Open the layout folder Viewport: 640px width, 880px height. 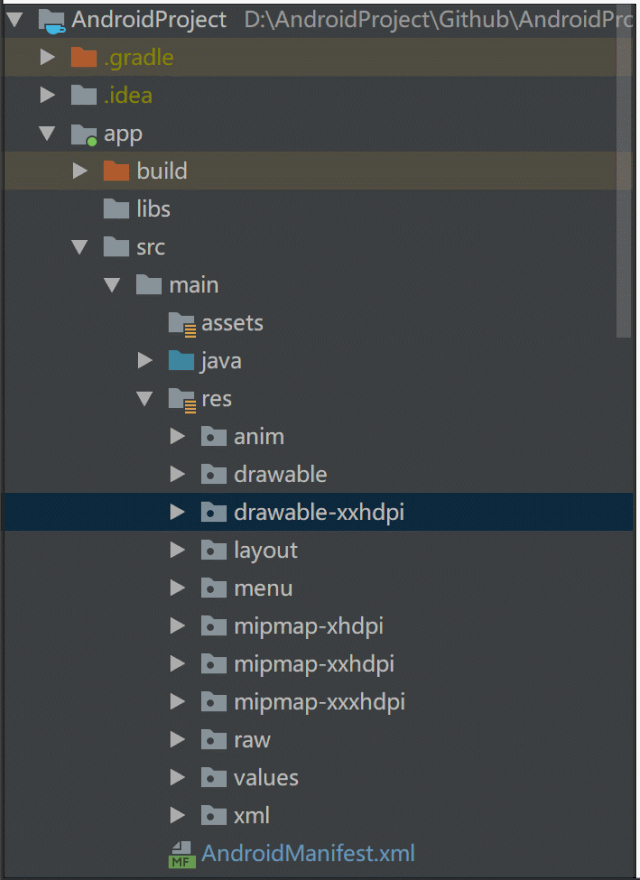click(x=268, y=550)
